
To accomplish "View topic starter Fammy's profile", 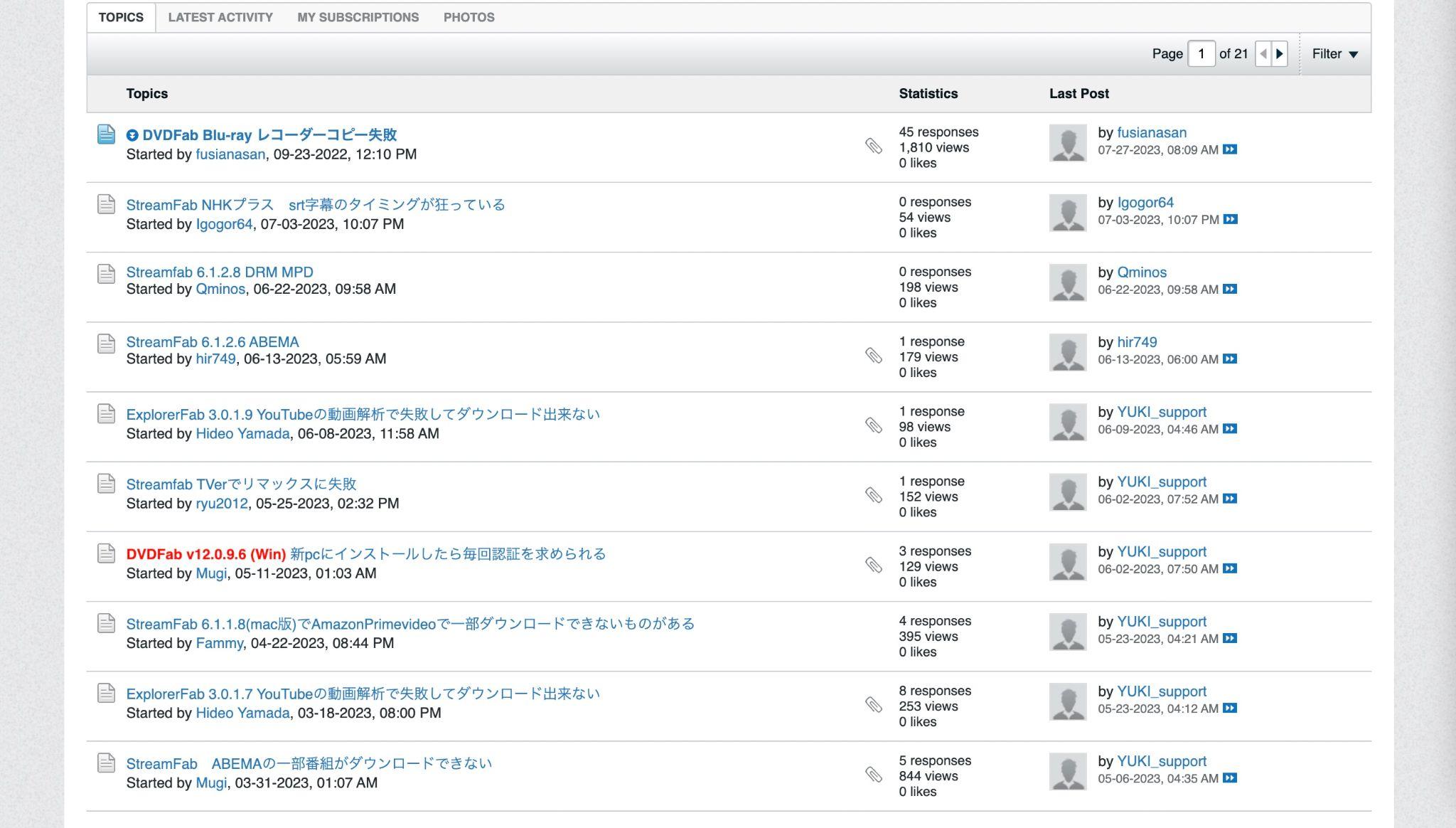I will coord(220,642).
